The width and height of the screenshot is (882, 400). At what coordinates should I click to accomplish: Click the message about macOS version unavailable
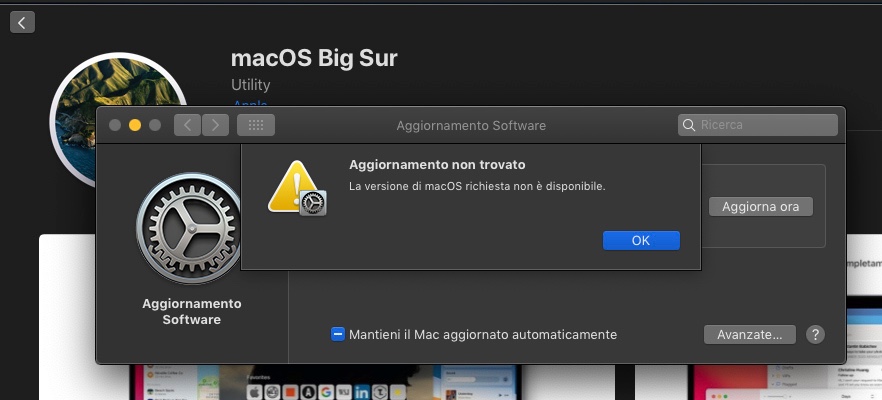(x=477, y=186)
